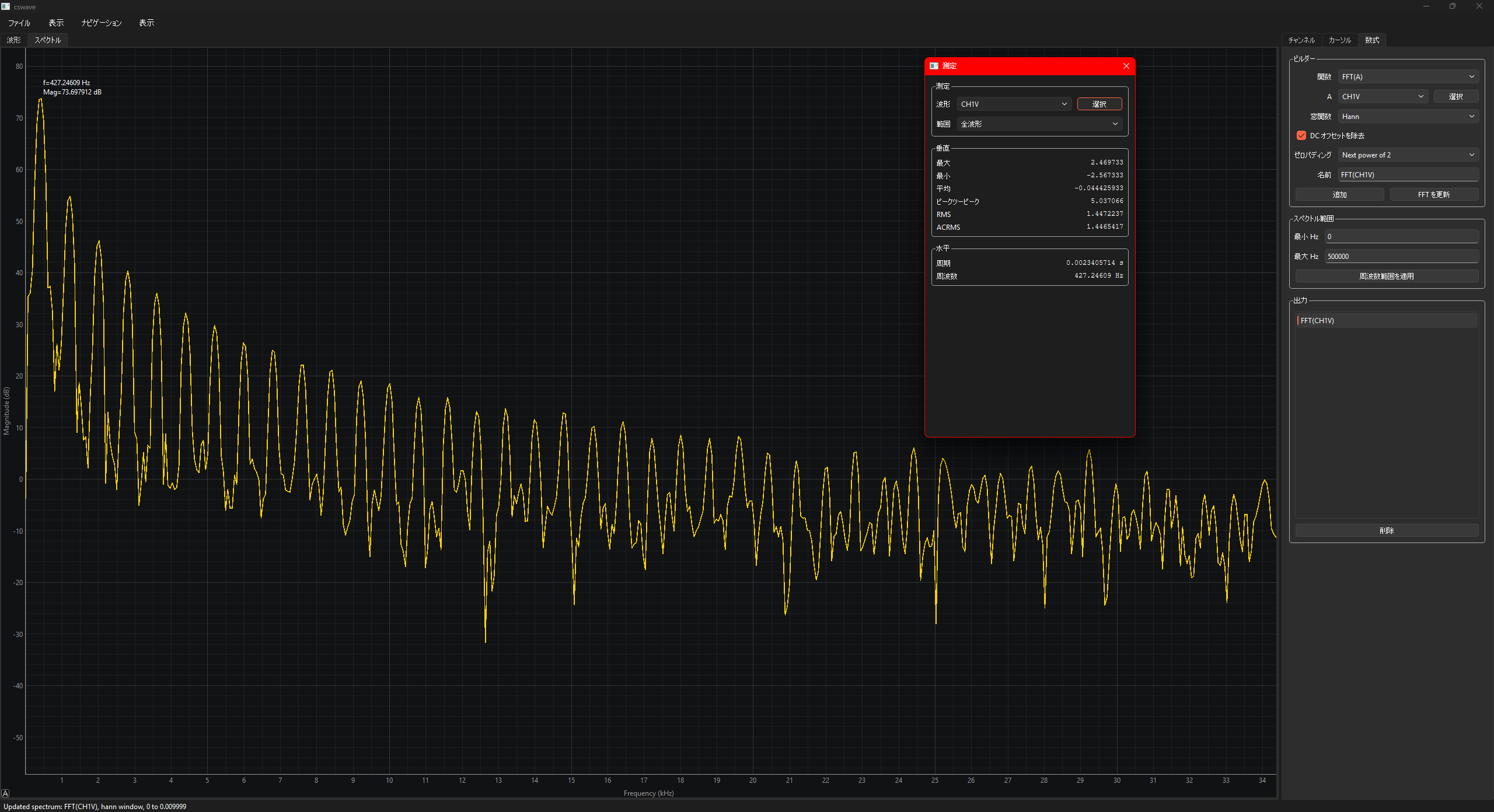The image size is (1494, 812).
Task: Open the 窓関数 Hann dropdown
Action: pos(1408,116)
